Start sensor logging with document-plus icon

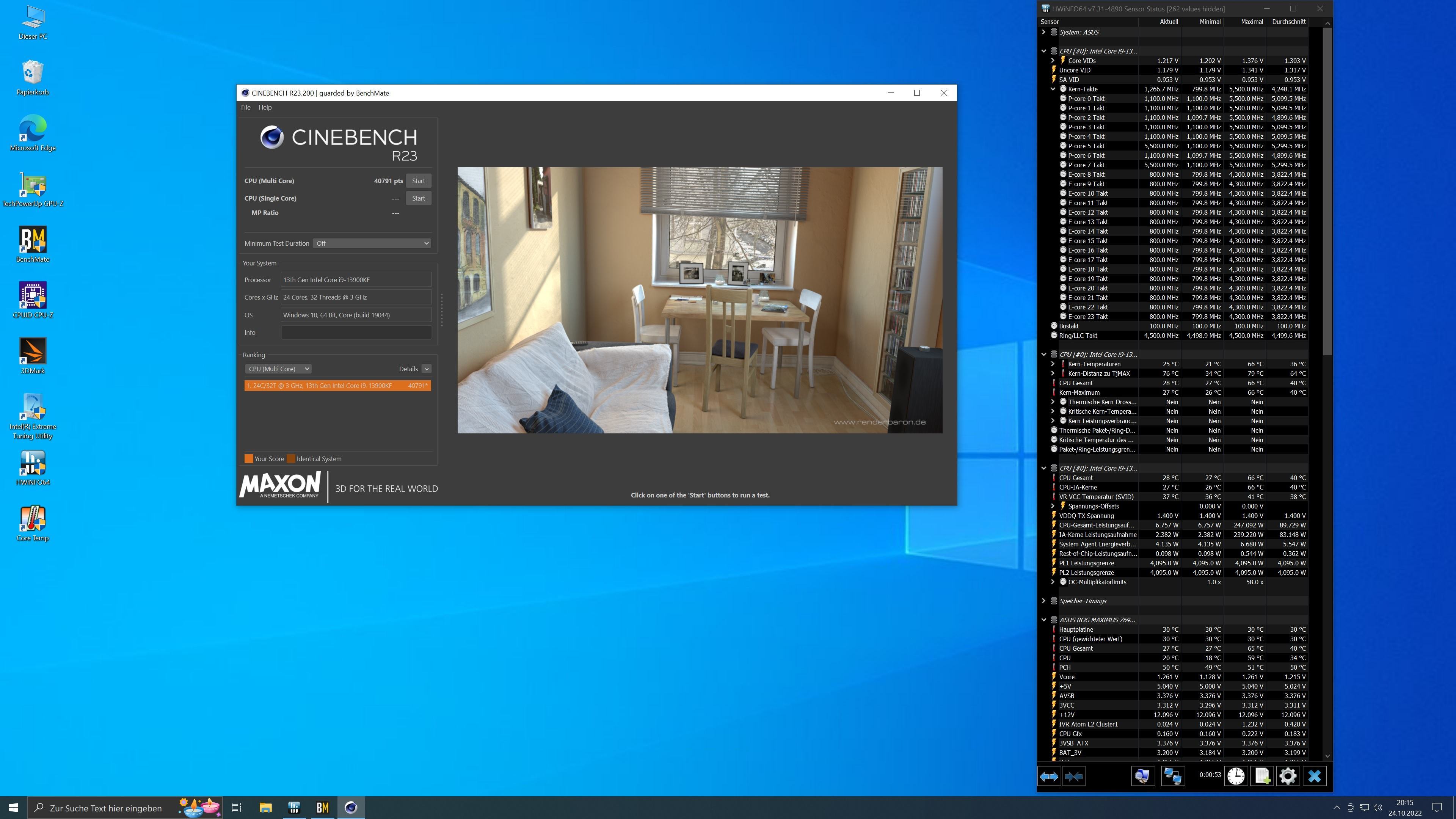(x=1261, y=777)
